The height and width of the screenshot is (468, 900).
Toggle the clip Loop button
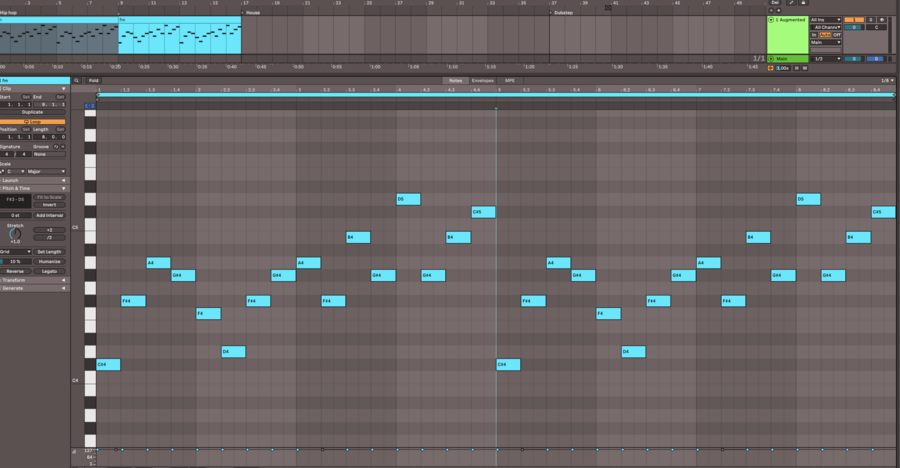pyautogui.click(x=33, y=122)
